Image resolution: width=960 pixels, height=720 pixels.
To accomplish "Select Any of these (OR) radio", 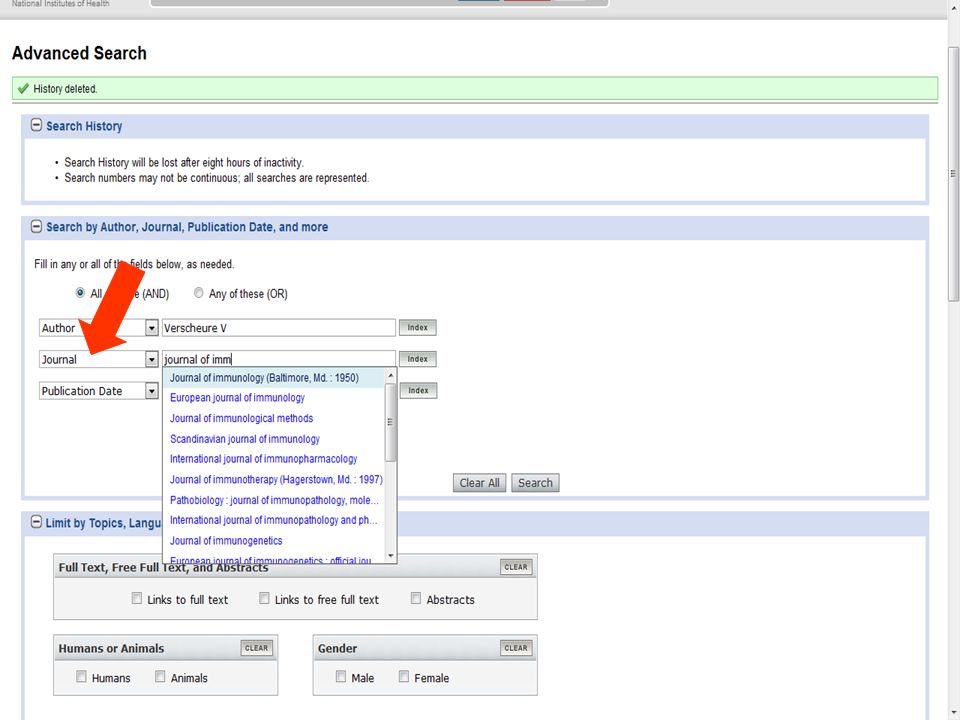I will 198,293.
